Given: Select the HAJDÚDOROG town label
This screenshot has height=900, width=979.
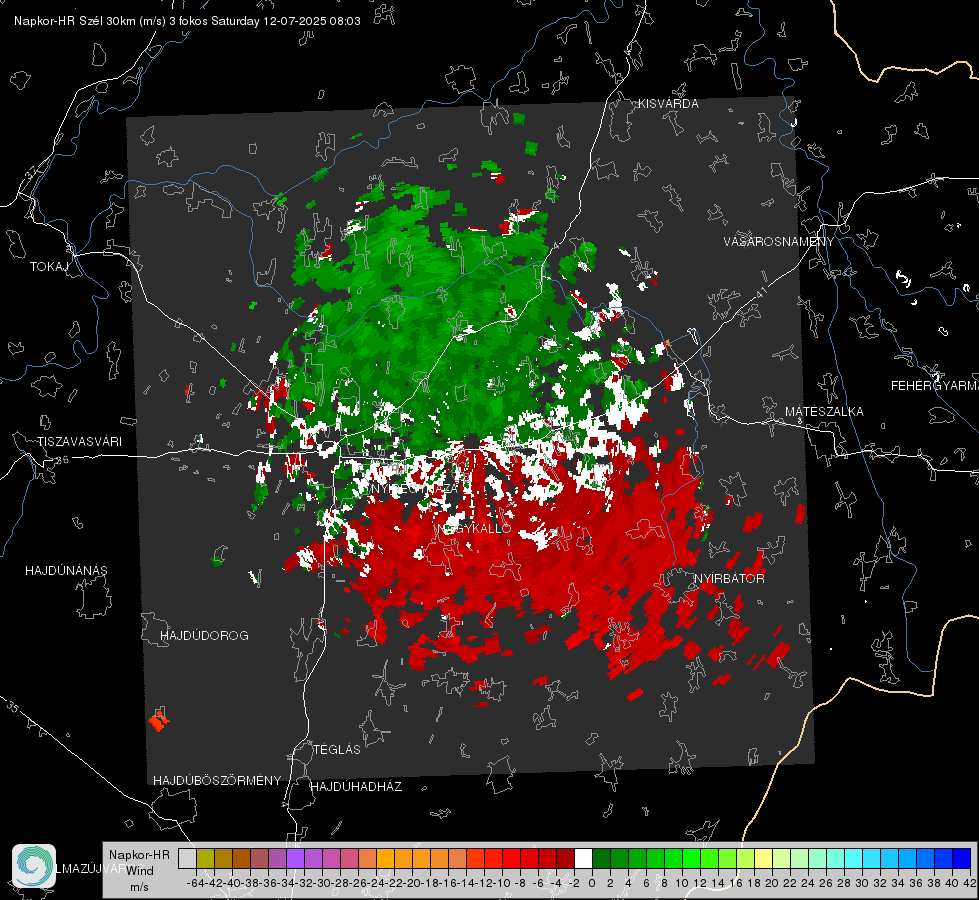Looking at the screenshot, I should (x=204, y=636).
